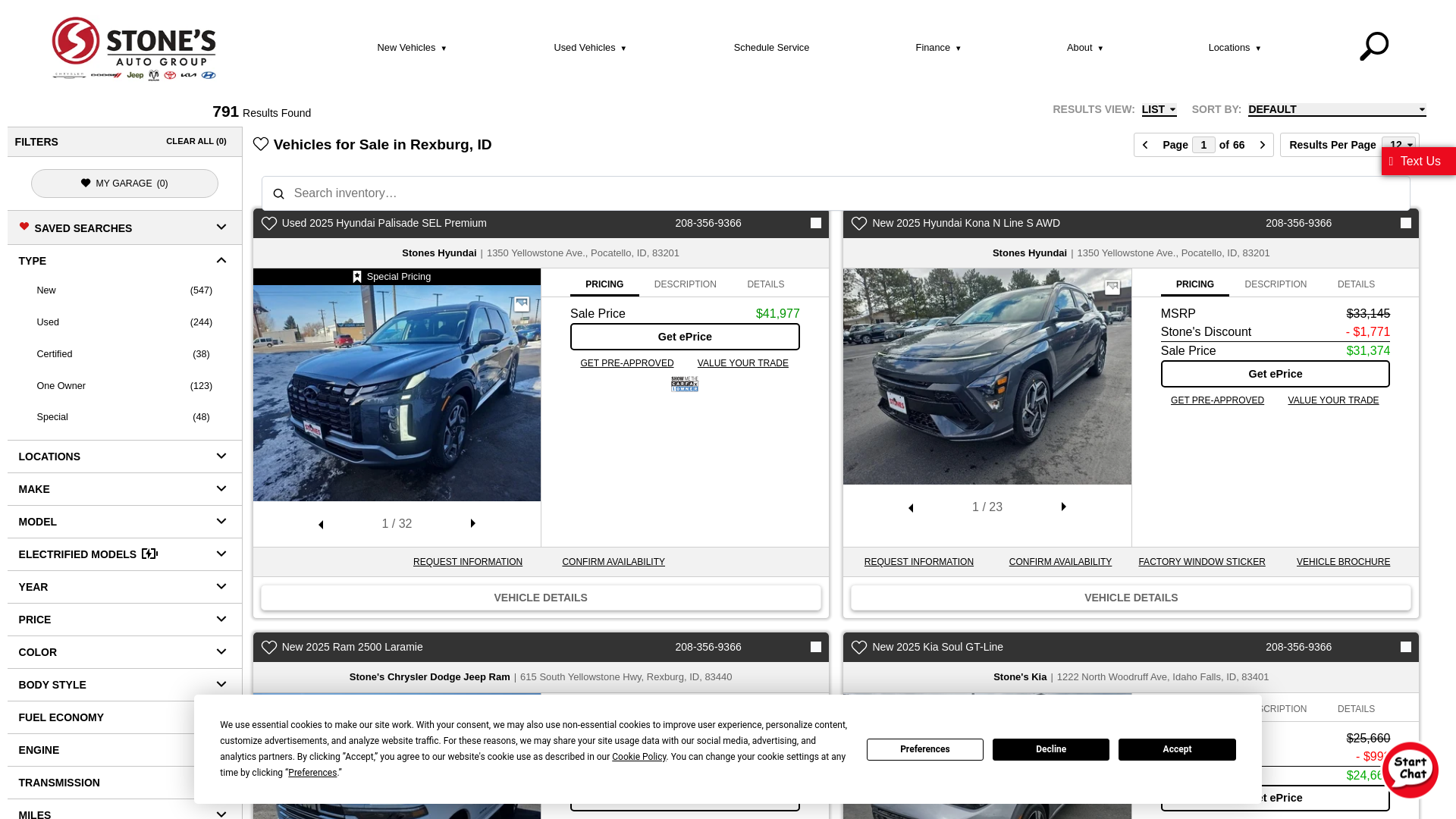
Task: Click Get ePrice for the Kona
Action: coord(1275,374)
